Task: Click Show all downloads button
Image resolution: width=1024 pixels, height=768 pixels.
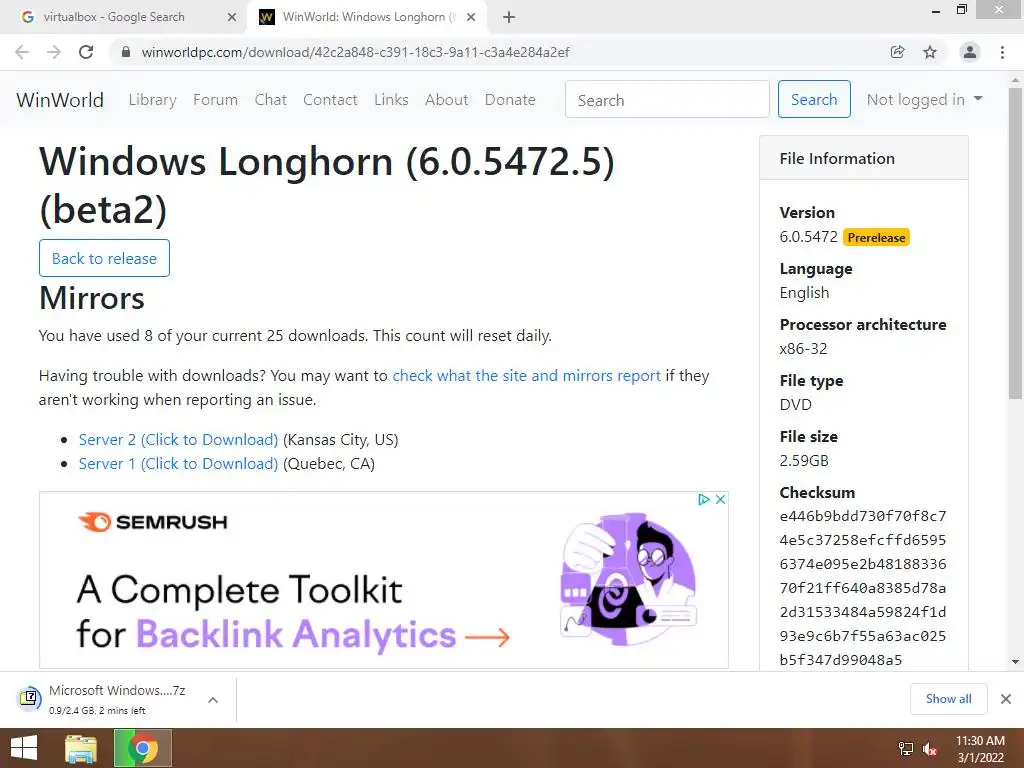Action: pyautogui.click(x=948, y=699)
